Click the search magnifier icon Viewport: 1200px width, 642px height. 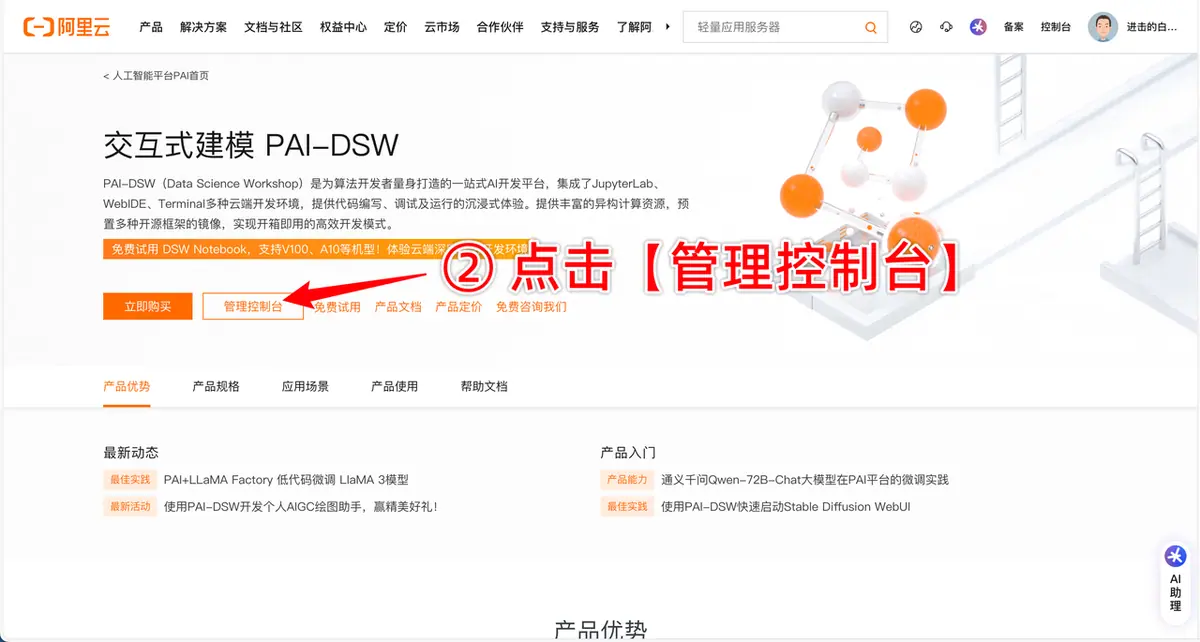click(x=871, y=28)
